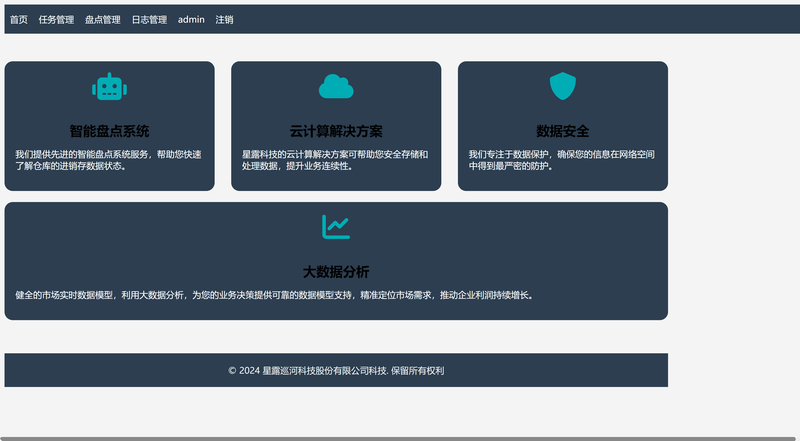Open the 日志管理 menu item

pos(149,19)
